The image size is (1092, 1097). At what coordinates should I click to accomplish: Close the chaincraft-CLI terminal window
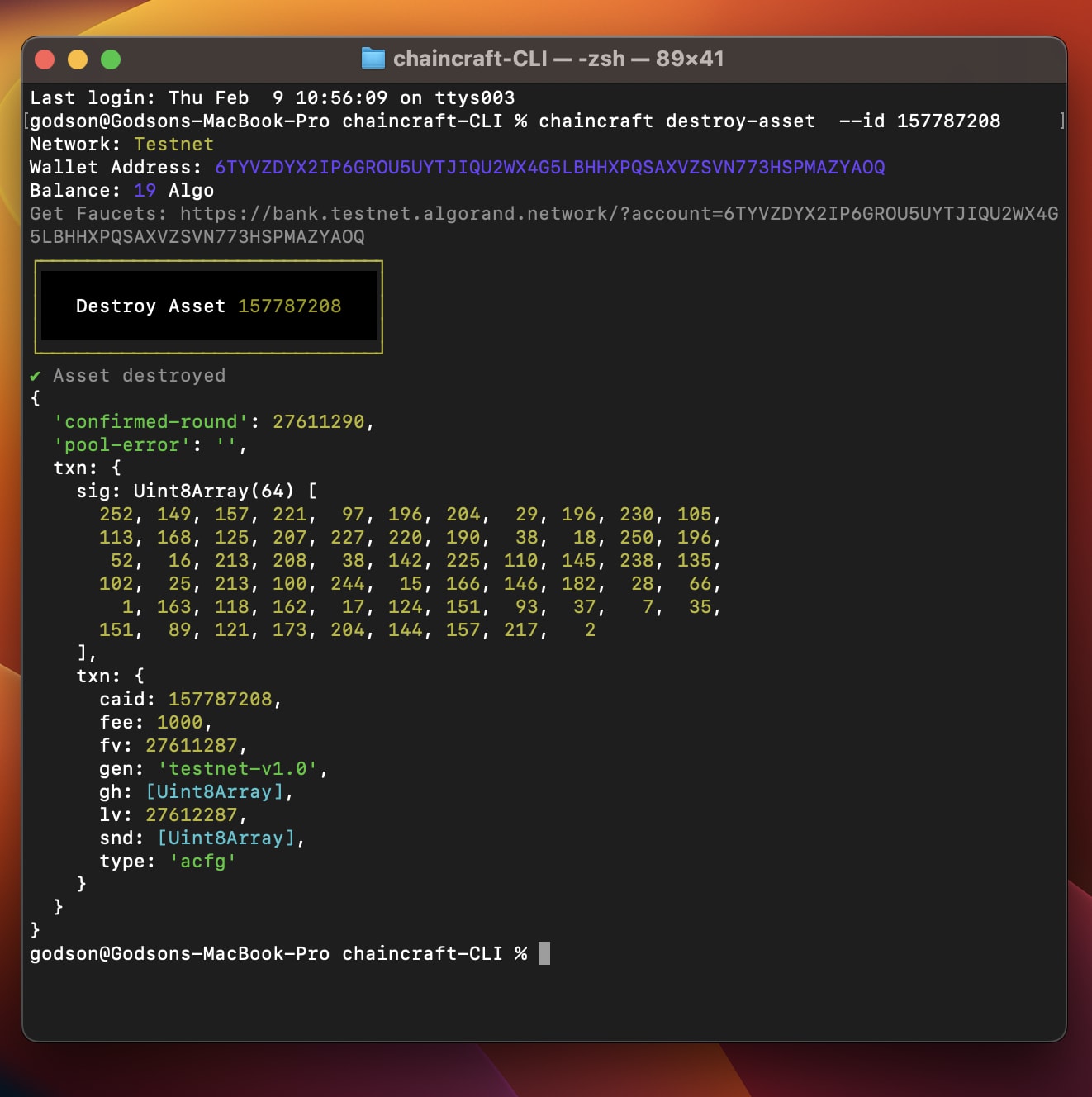45,59
